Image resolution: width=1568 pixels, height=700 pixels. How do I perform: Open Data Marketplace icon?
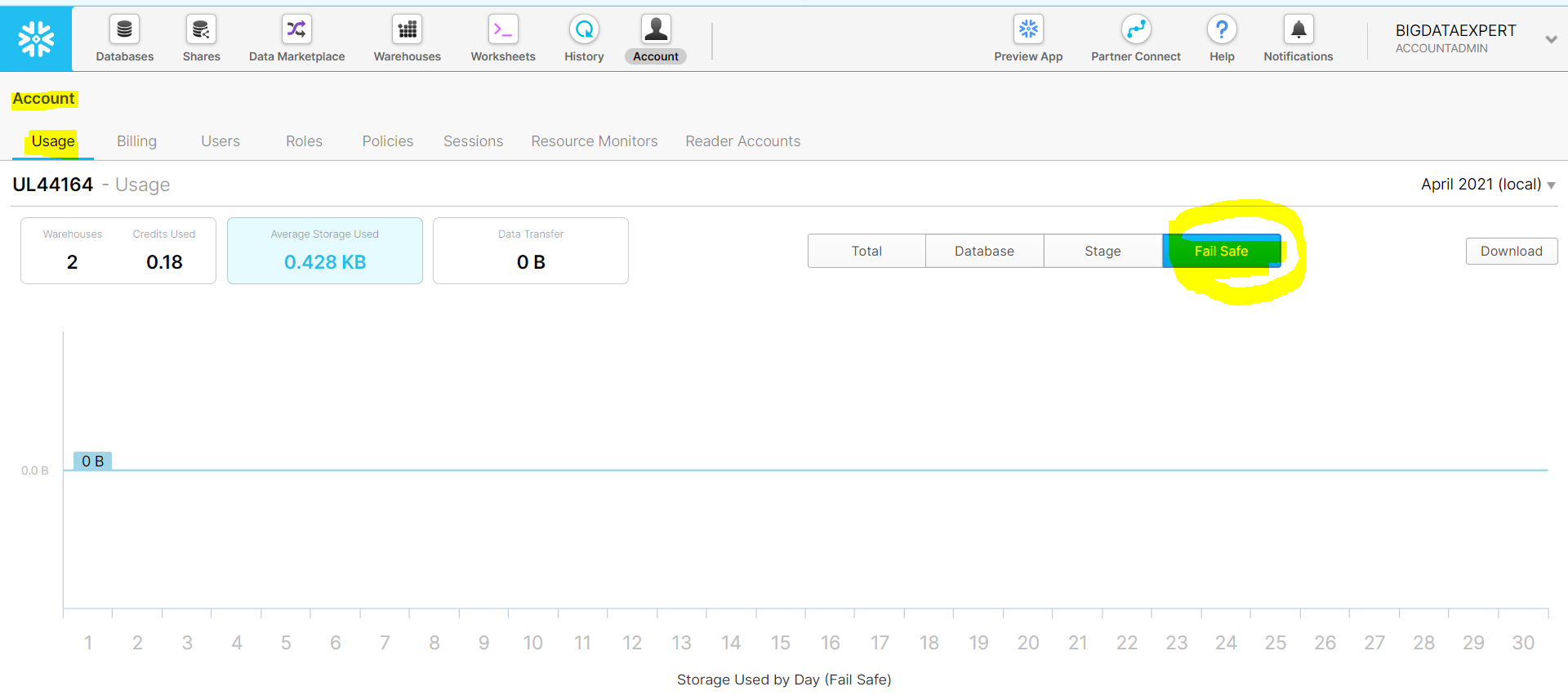296,30
